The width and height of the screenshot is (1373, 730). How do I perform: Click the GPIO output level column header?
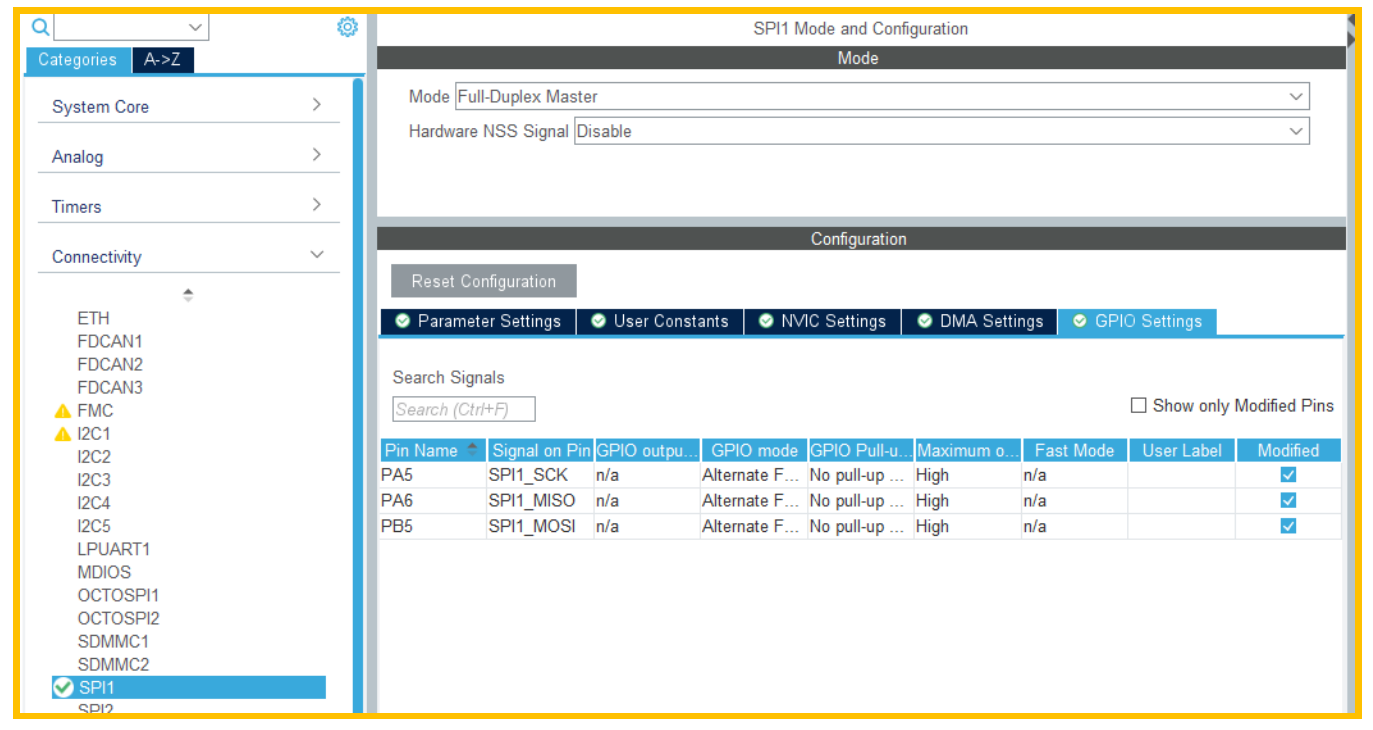click(x=647, y=450)
